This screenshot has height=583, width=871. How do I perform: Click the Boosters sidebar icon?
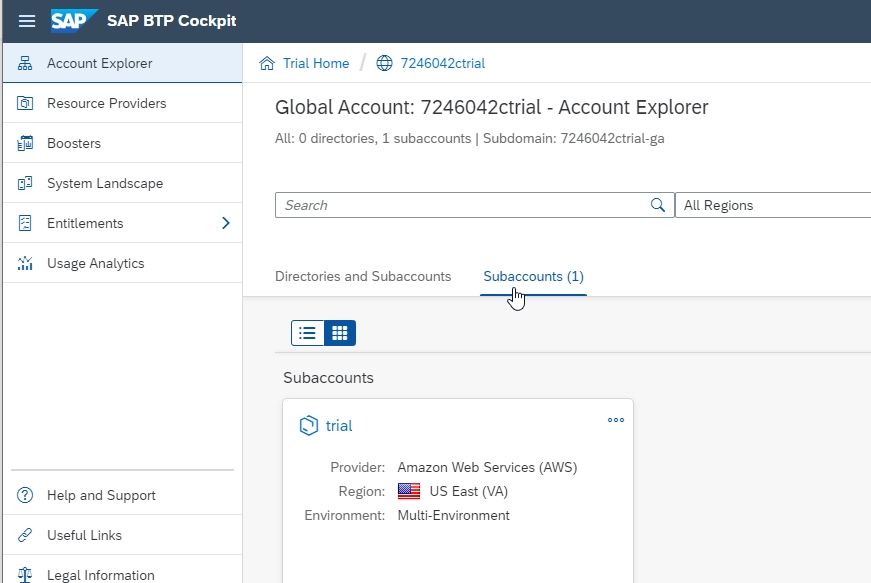[x=25, y=143]
